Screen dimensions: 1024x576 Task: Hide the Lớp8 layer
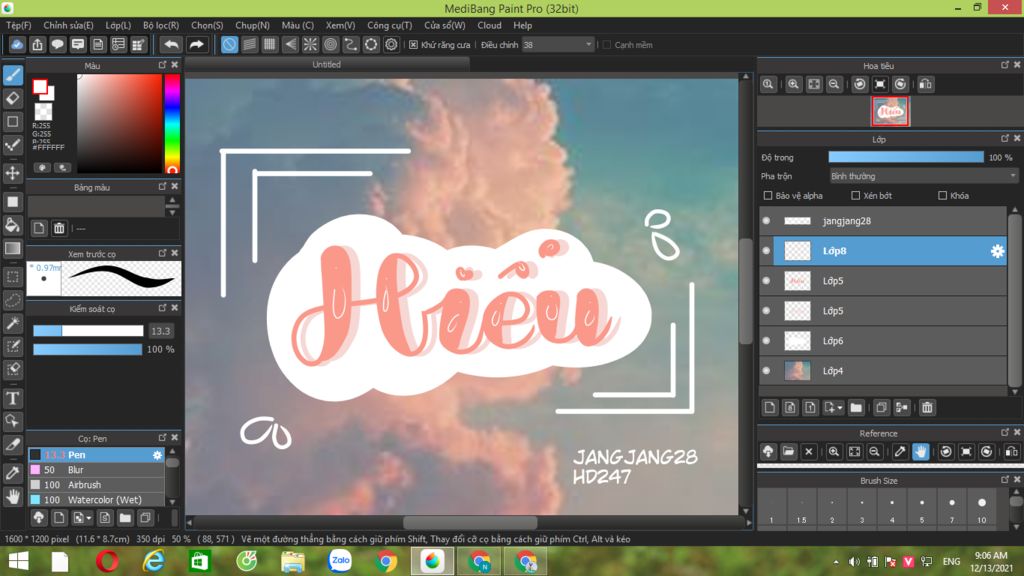coord(767,251)
